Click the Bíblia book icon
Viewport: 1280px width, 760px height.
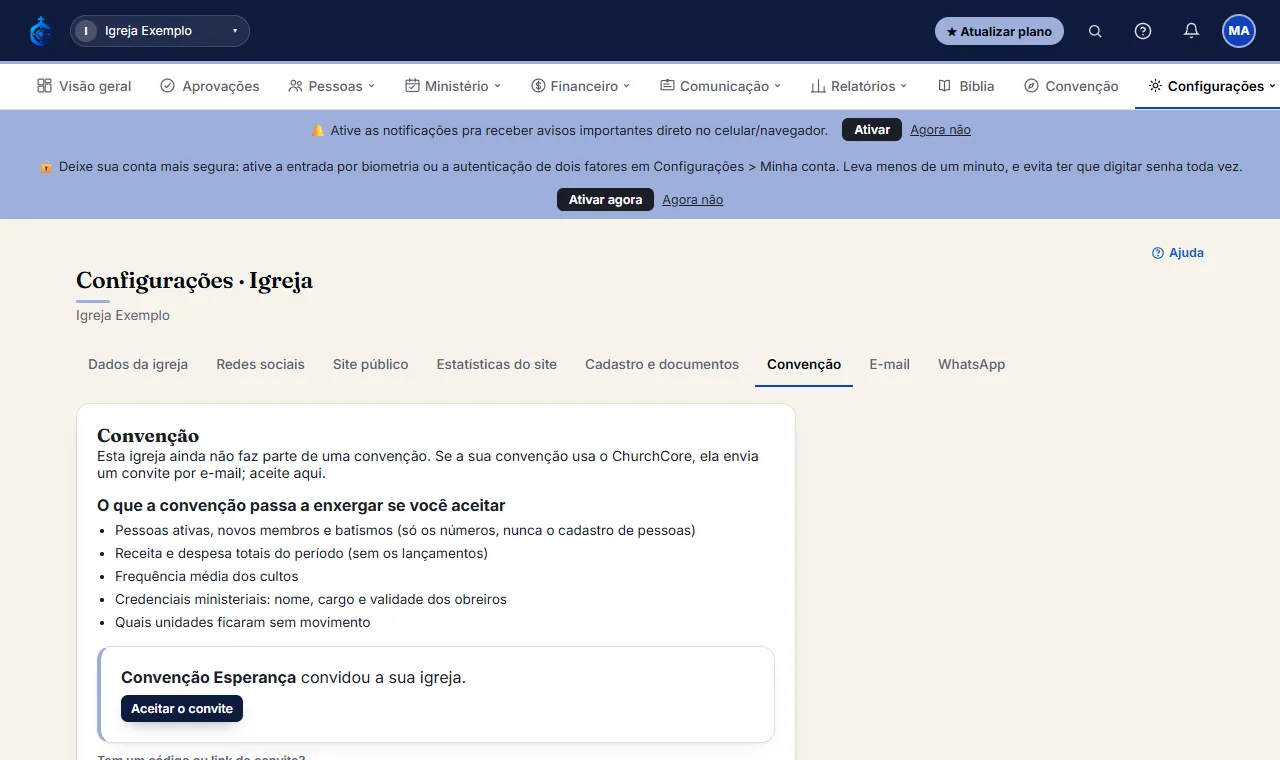tap(944, 86)
